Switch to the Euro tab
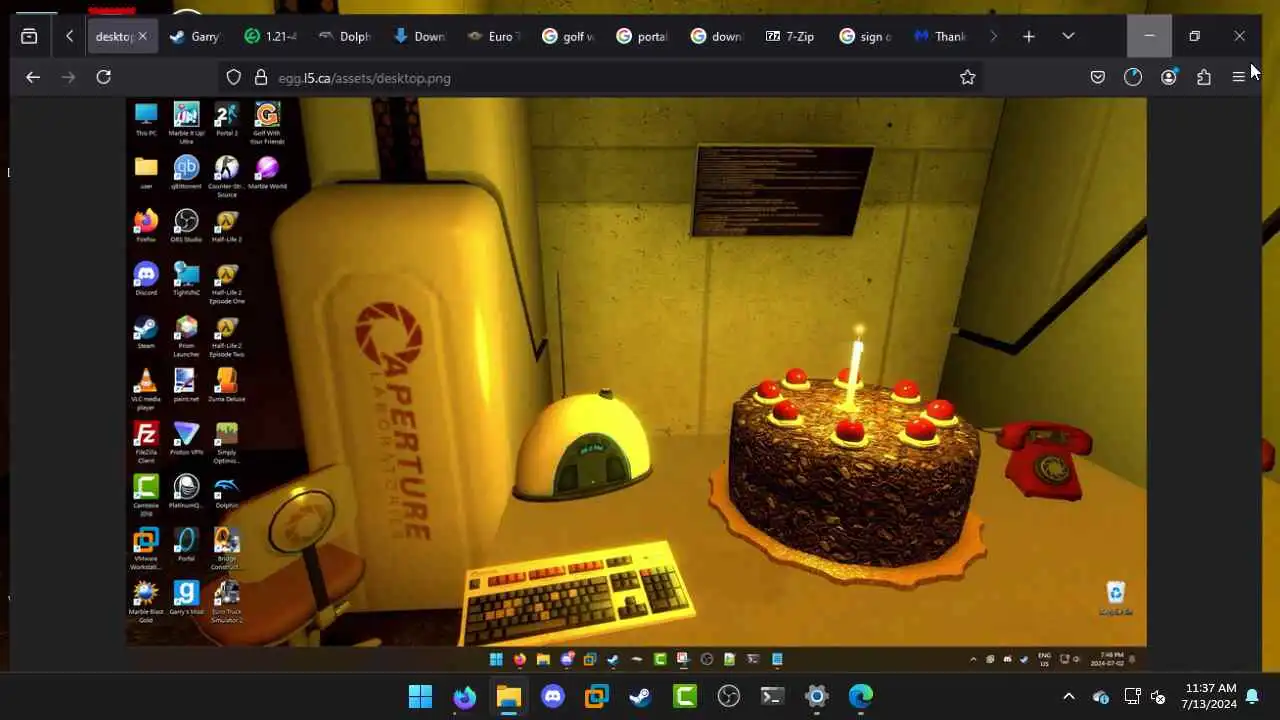Screen dimensions: 1280x720 [x=493, y=36]
